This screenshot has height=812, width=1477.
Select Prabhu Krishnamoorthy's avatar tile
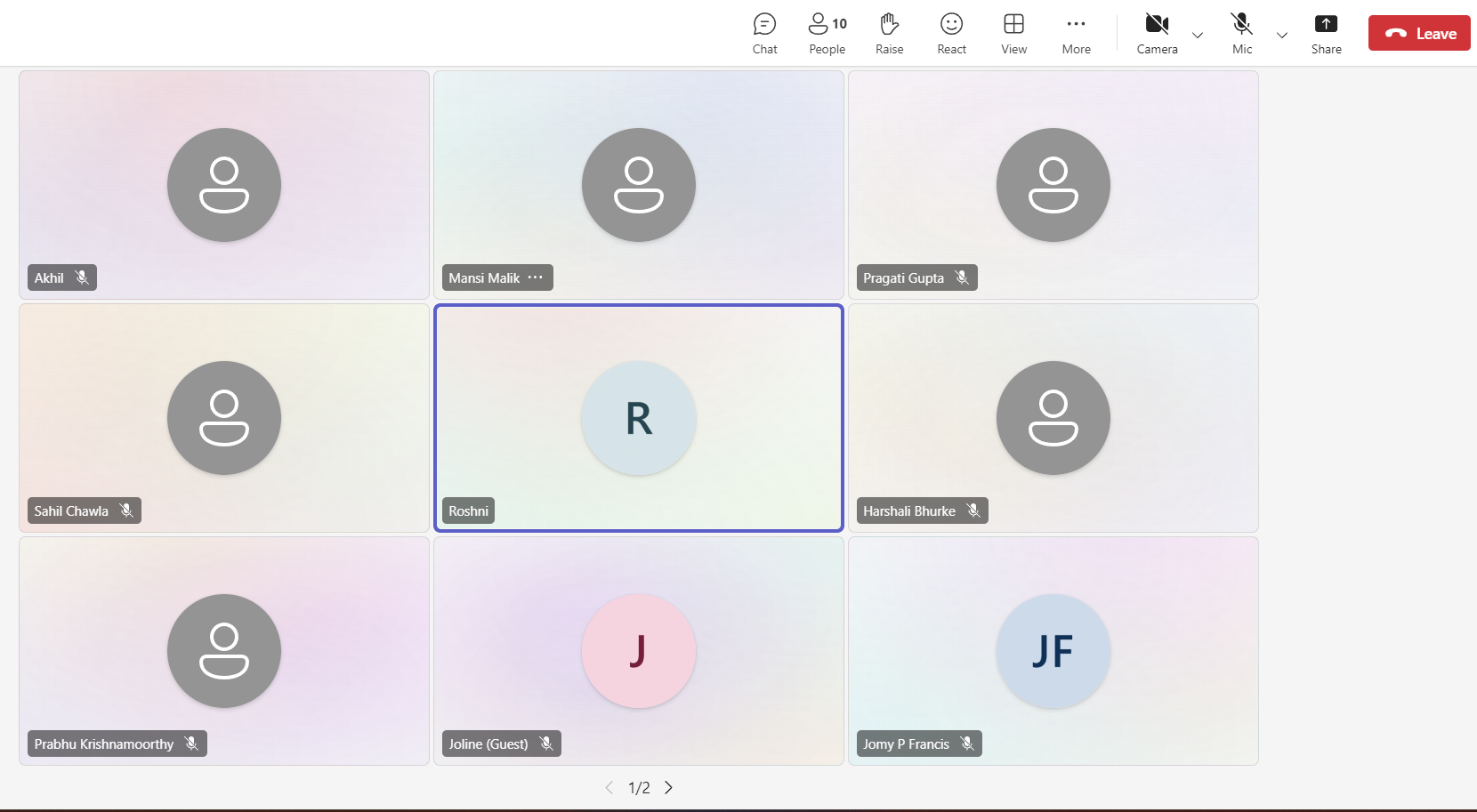pyautogui.click(x=224, y=651)
